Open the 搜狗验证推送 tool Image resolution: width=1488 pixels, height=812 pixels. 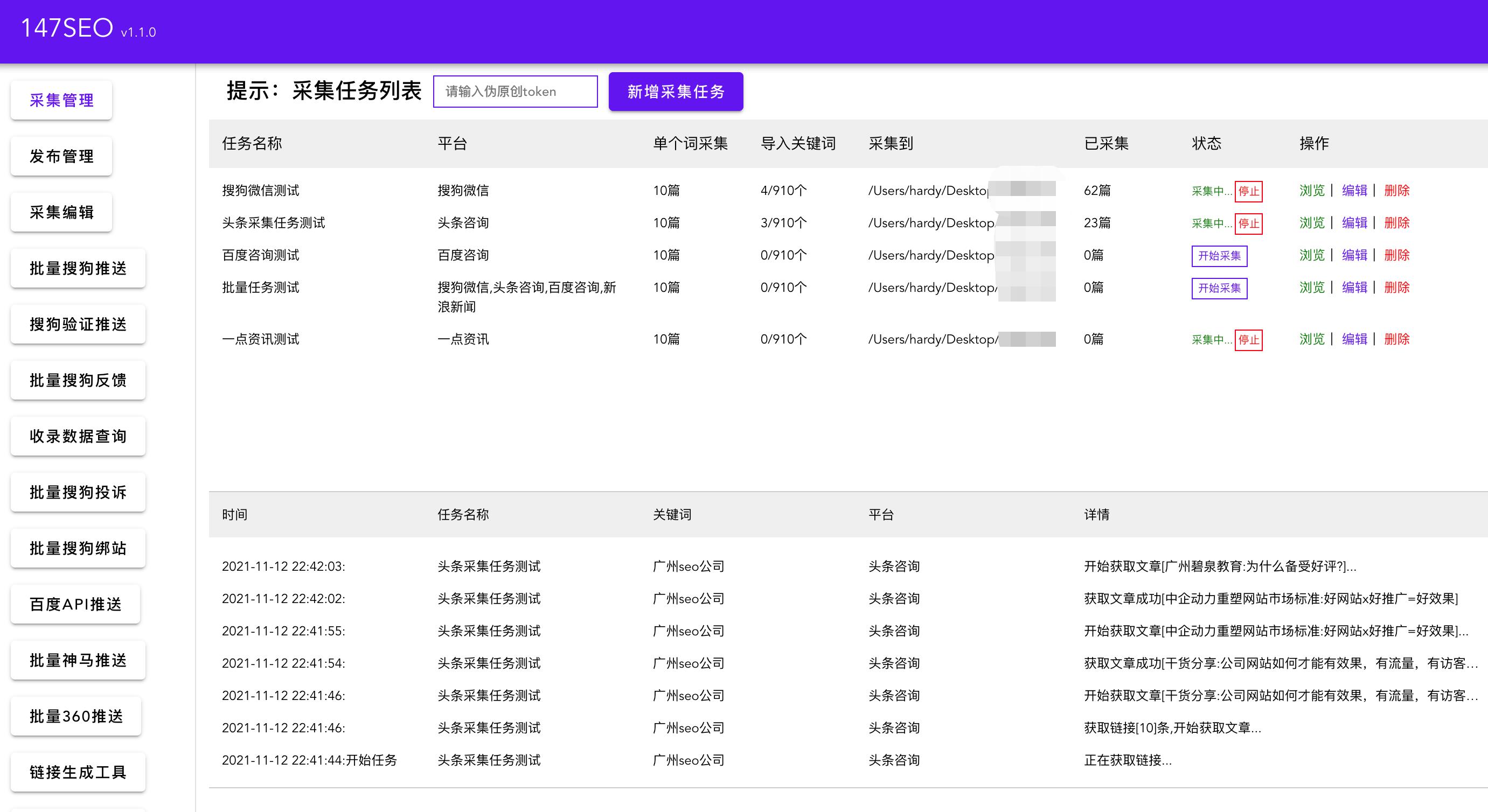point(78,324)
